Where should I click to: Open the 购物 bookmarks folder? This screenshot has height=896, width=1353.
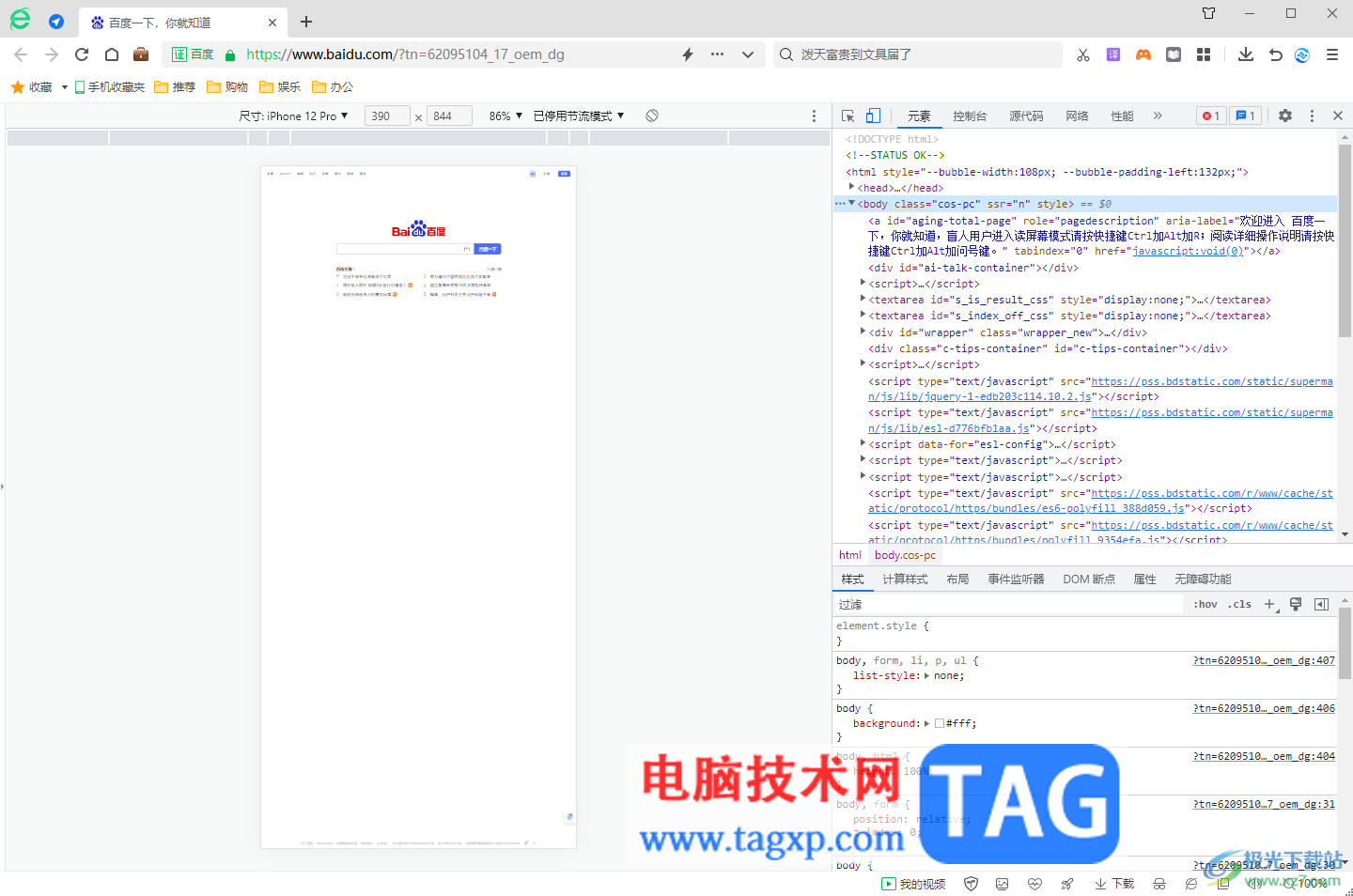[x=227, y=87]
